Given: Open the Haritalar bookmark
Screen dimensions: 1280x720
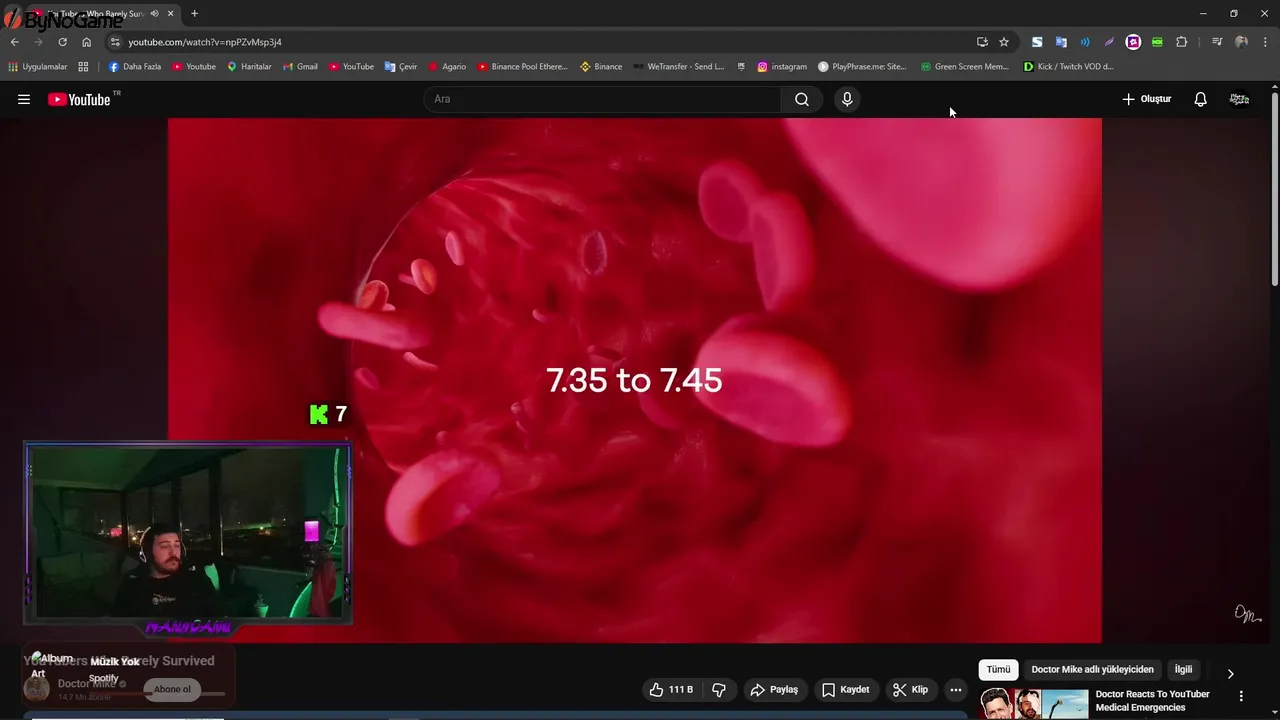Looking at the screenshot, I should (249, 67).
